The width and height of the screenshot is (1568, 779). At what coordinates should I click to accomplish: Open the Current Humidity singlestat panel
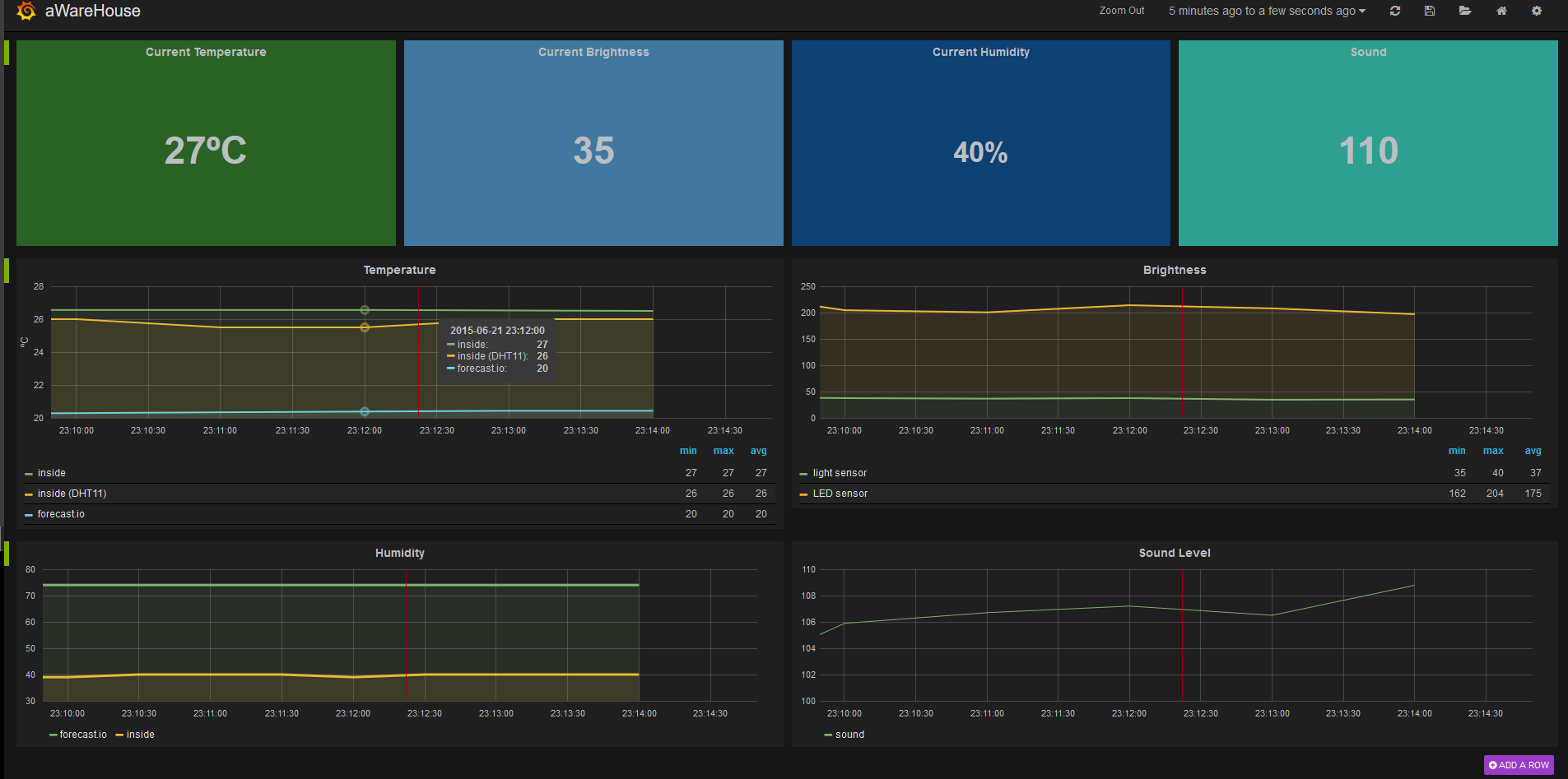click(980, 143)
